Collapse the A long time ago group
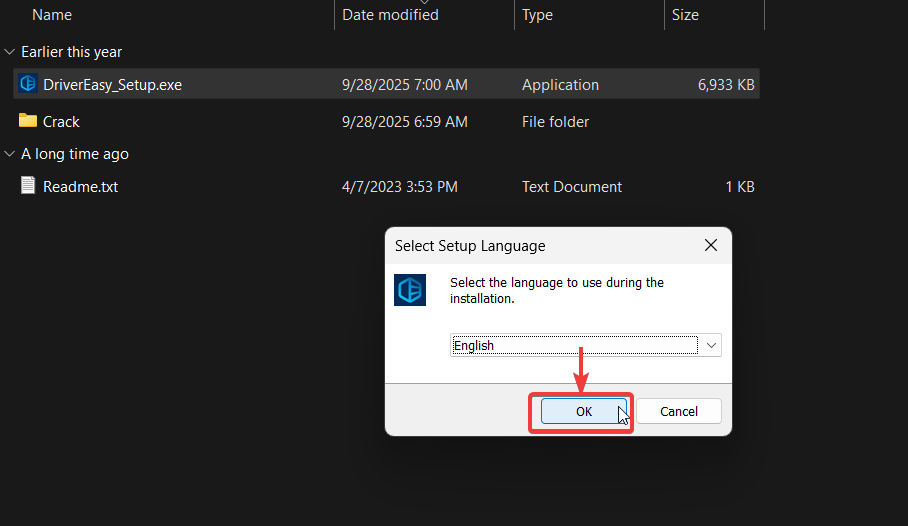This screenshot has width=908, height=526. click(9, 154)
